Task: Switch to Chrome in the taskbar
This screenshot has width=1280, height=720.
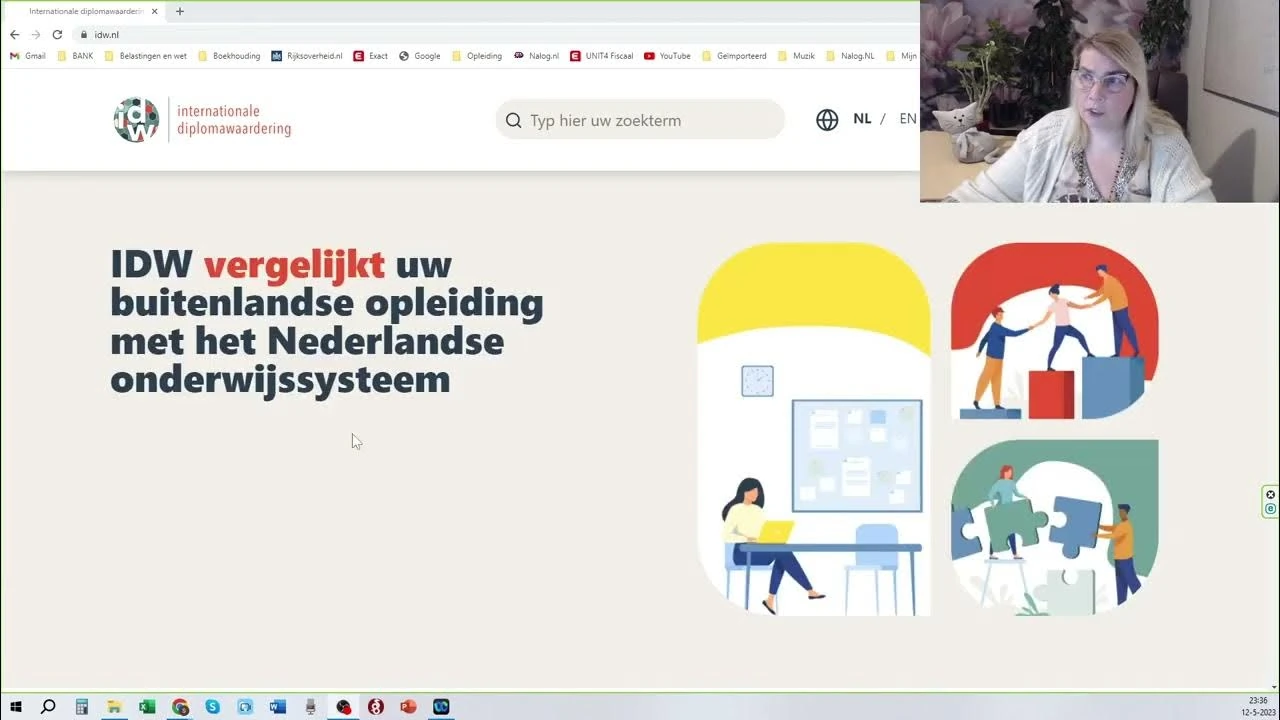Action: pyautogui.click(x=180, y=707)
